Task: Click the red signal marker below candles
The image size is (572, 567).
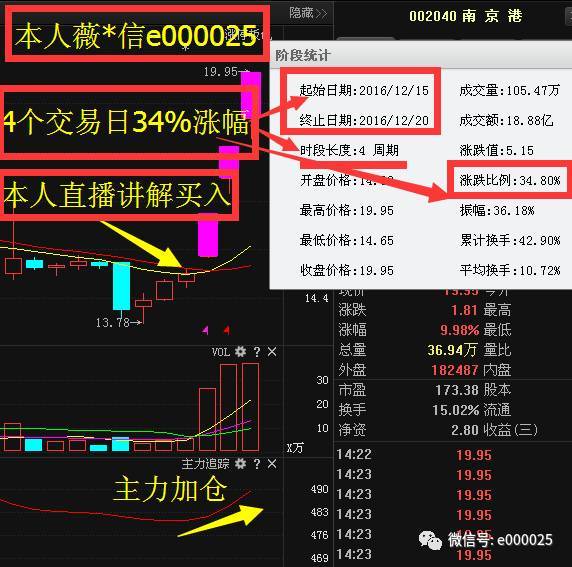Action: [227, 330]
